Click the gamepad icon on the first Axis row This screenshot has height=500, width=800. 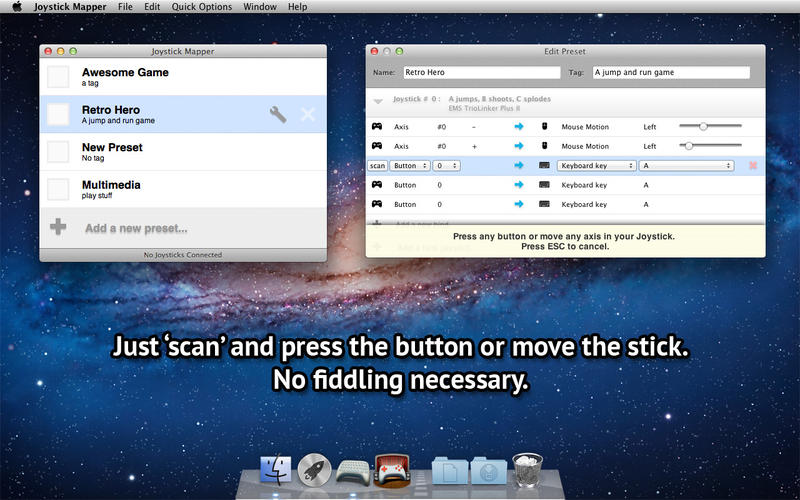pos(377,127)
